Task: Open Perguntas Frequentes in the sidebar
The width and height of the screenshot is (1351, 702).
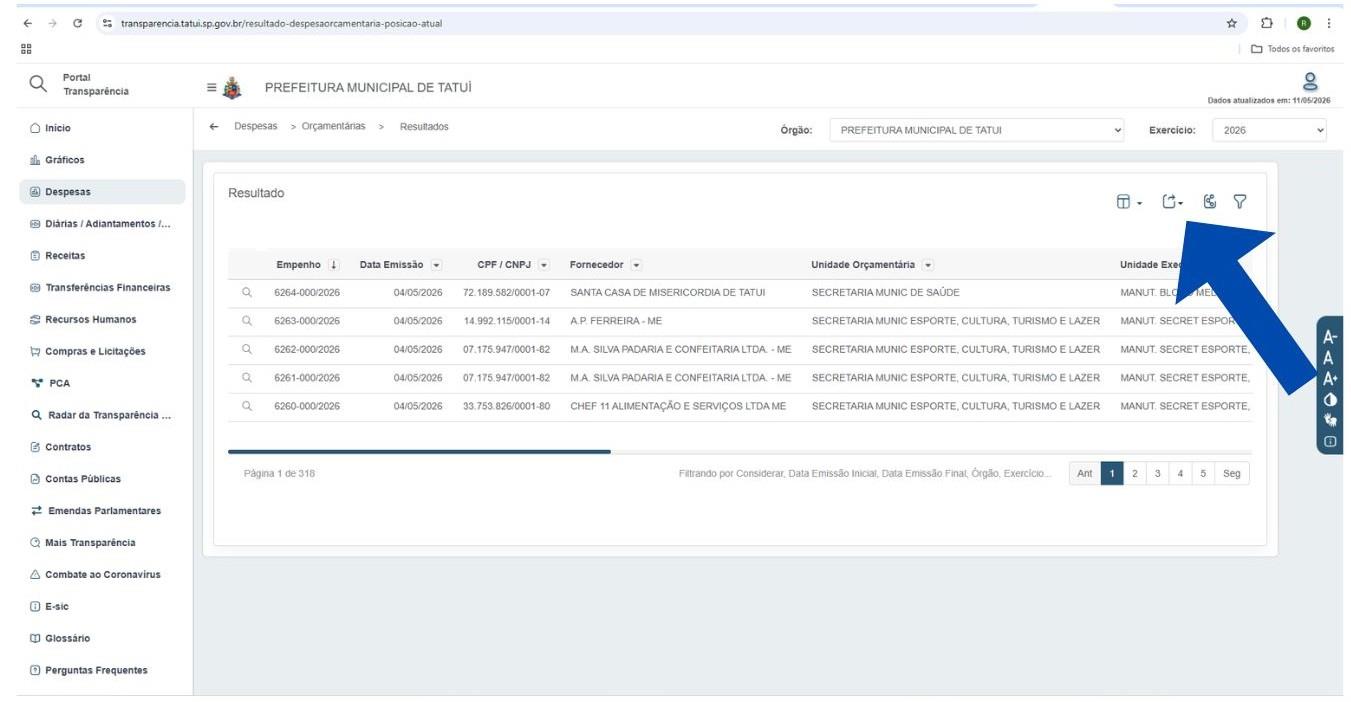Action: tap(101, 670)
